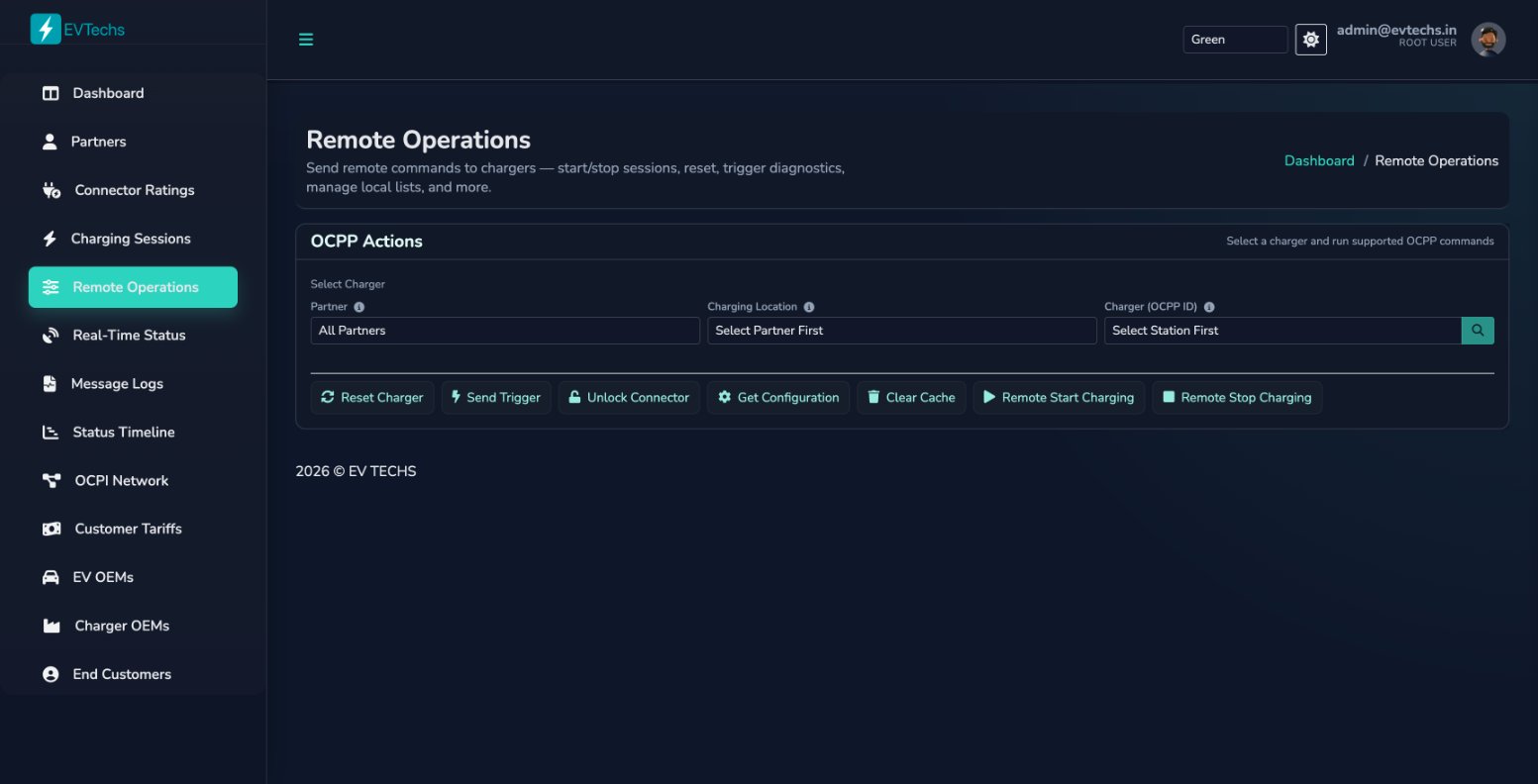1538x784 pixels.
Task: Click the info icon beside Charger (OCPP ID)
Action: point(1209,306)
